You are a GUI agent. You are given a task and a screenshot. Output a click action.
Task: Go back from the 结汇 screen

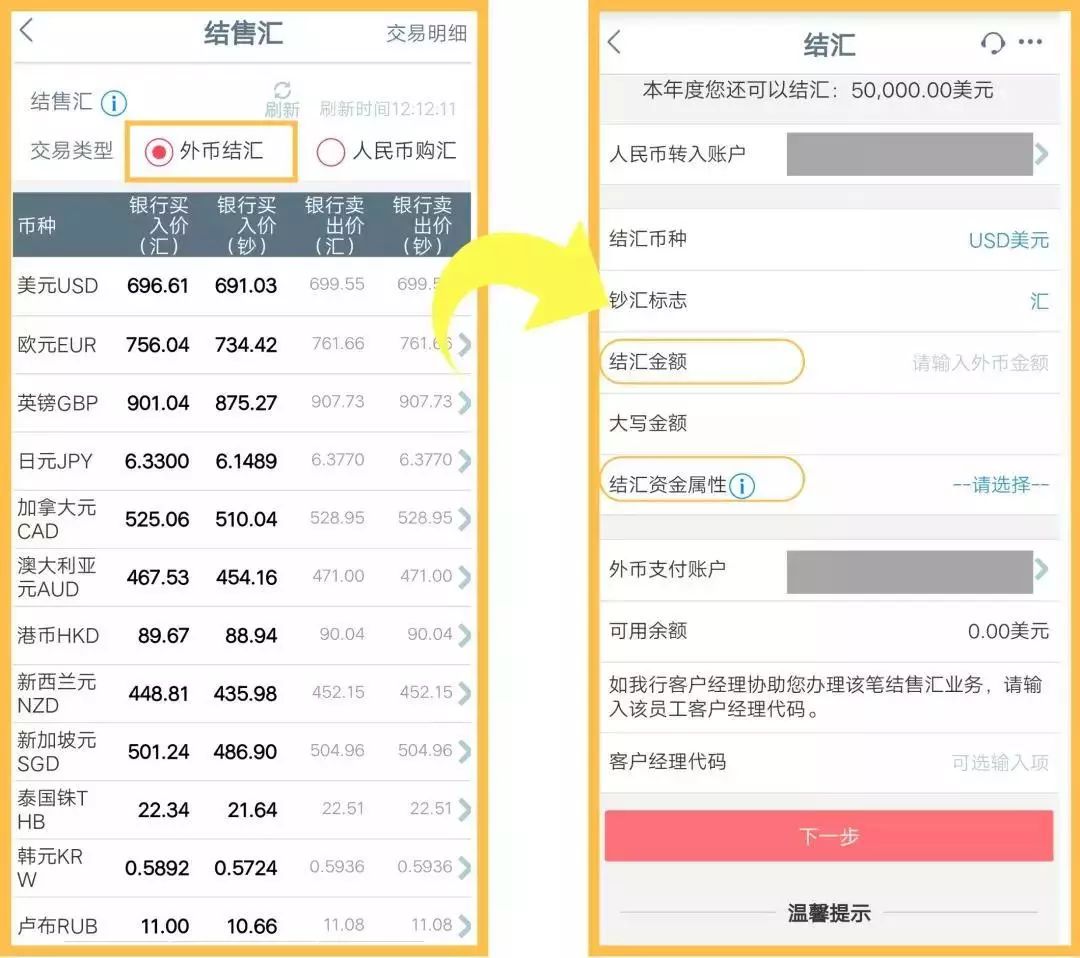click(614, 42)
